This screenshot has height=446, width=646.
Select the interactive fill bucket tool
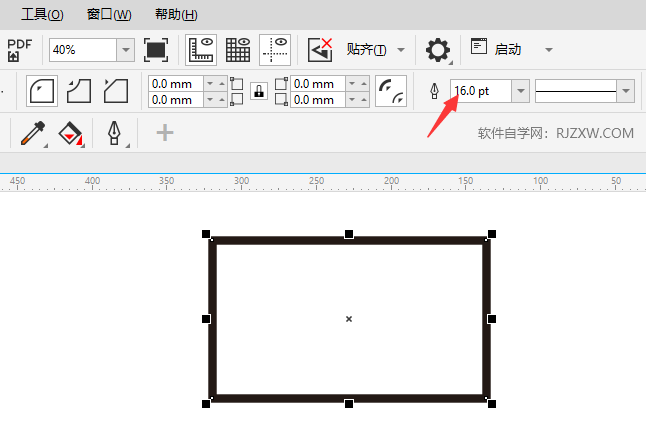(x=71, y=133)
